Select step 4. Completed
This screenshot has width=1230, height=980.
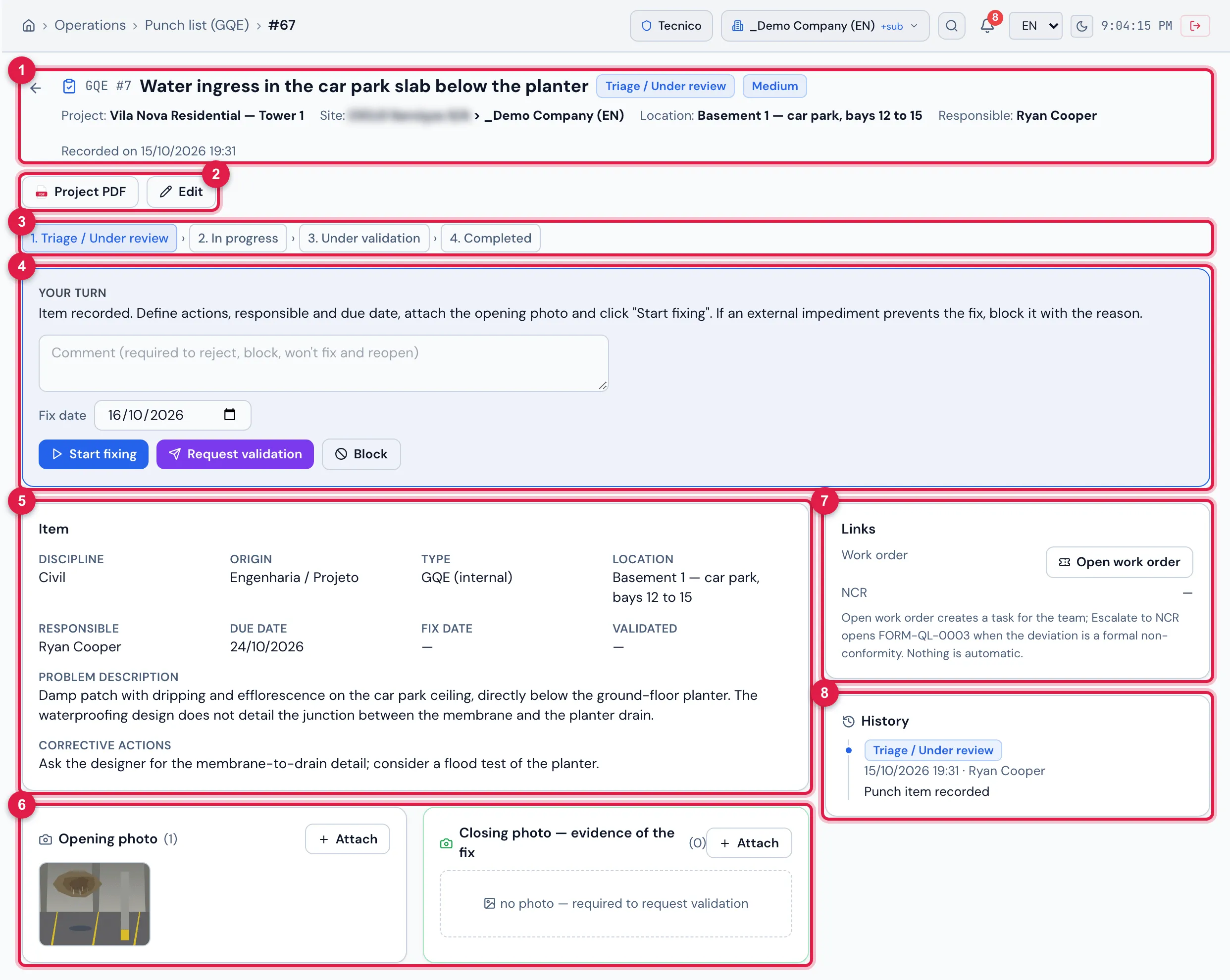click(x=491, y=238)
